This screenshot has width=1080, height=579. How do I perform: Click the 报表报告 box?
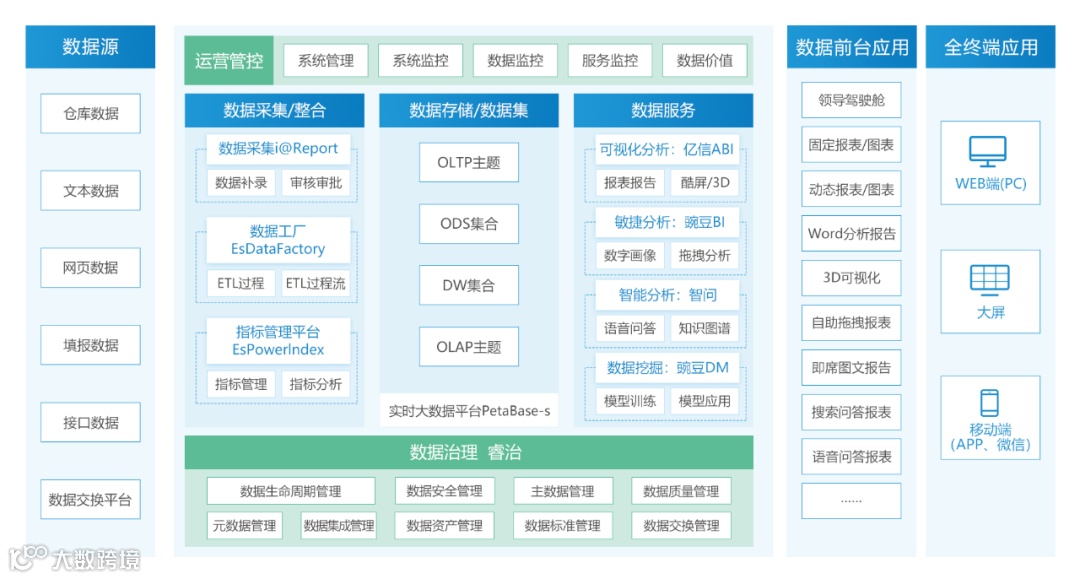click(630, 182)
